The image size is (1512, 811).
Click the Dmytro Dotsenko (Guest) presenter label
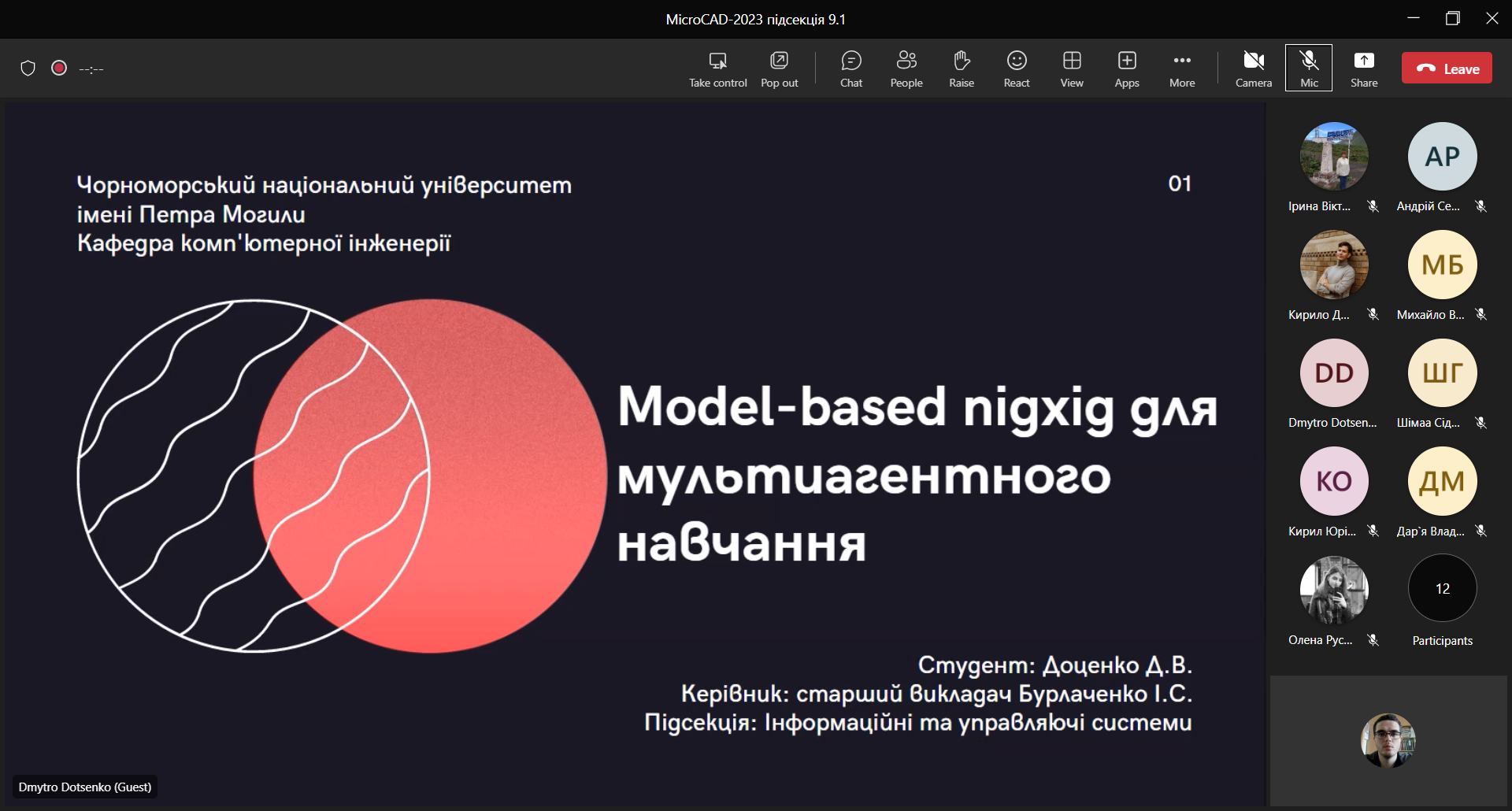[x=85, y=787]
